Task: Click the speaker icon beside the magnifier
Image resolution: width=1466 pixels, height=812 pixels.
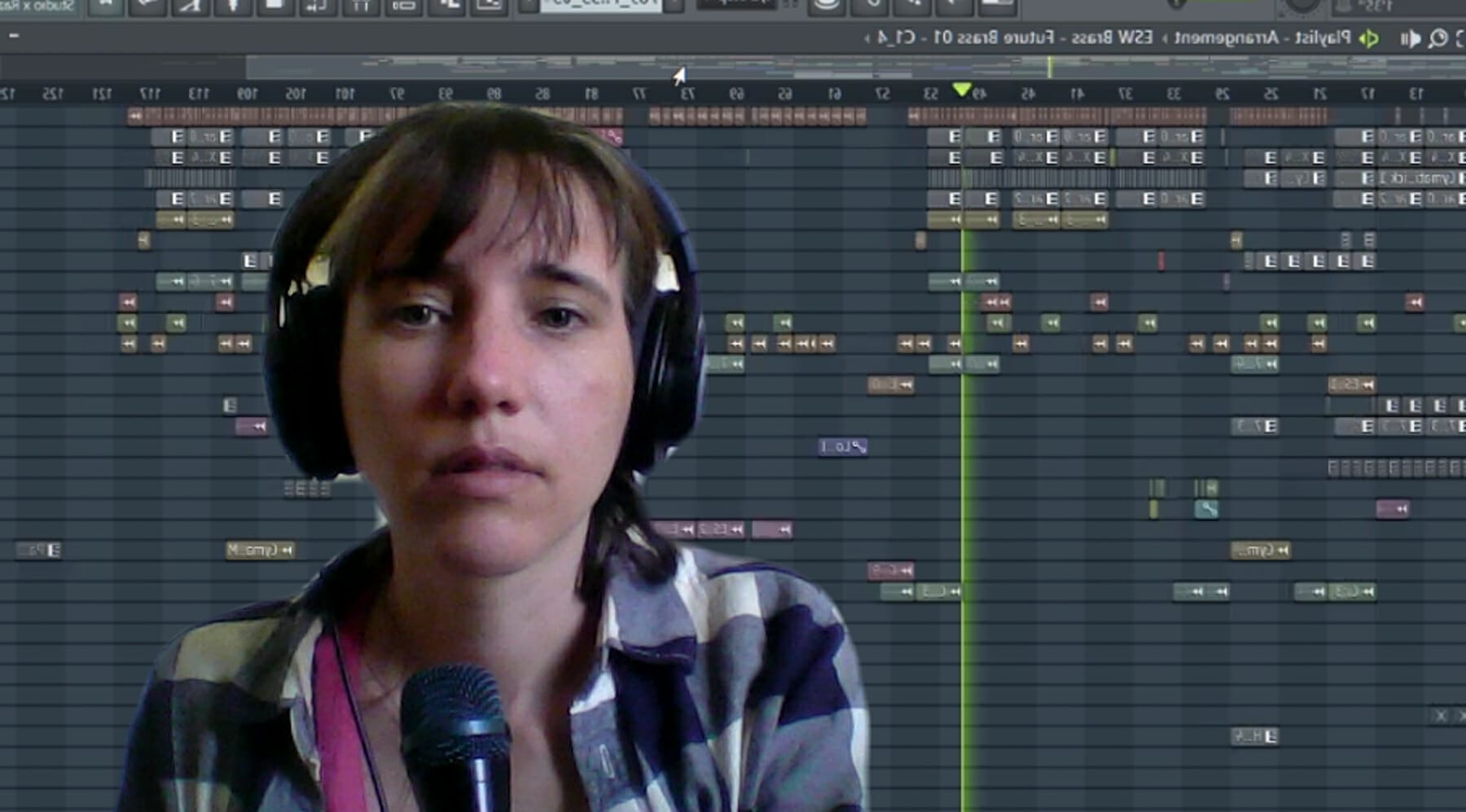Action: click(x=1410, y=38)
